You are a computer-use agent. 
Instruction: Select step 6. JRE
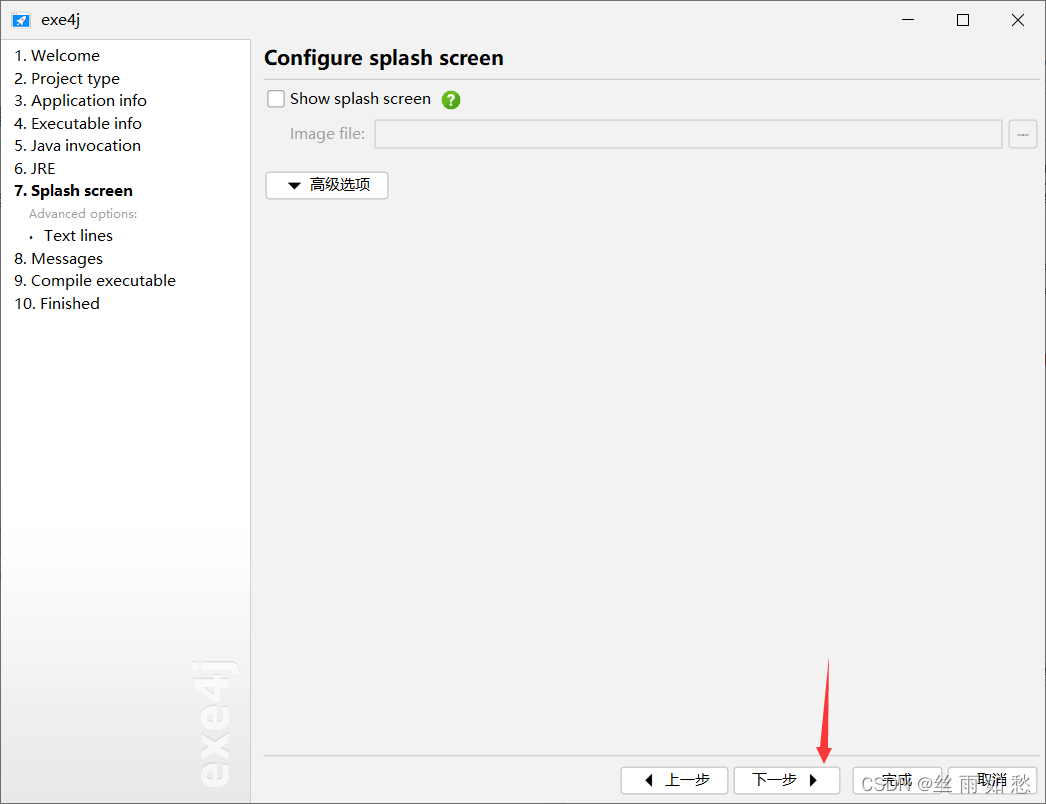pos(35,168)
